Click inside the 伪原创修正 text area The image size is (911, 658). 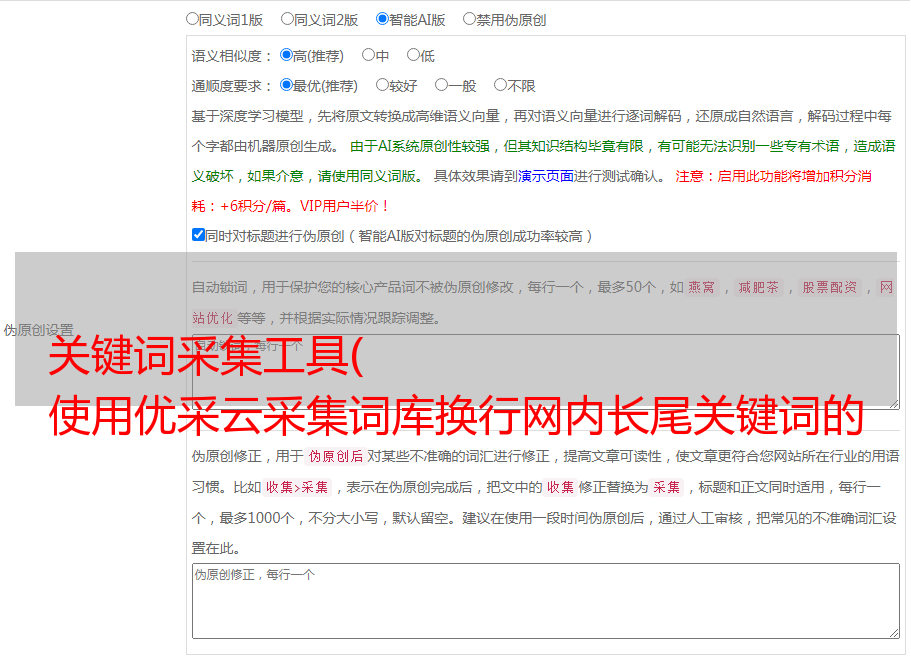point(546,601)
